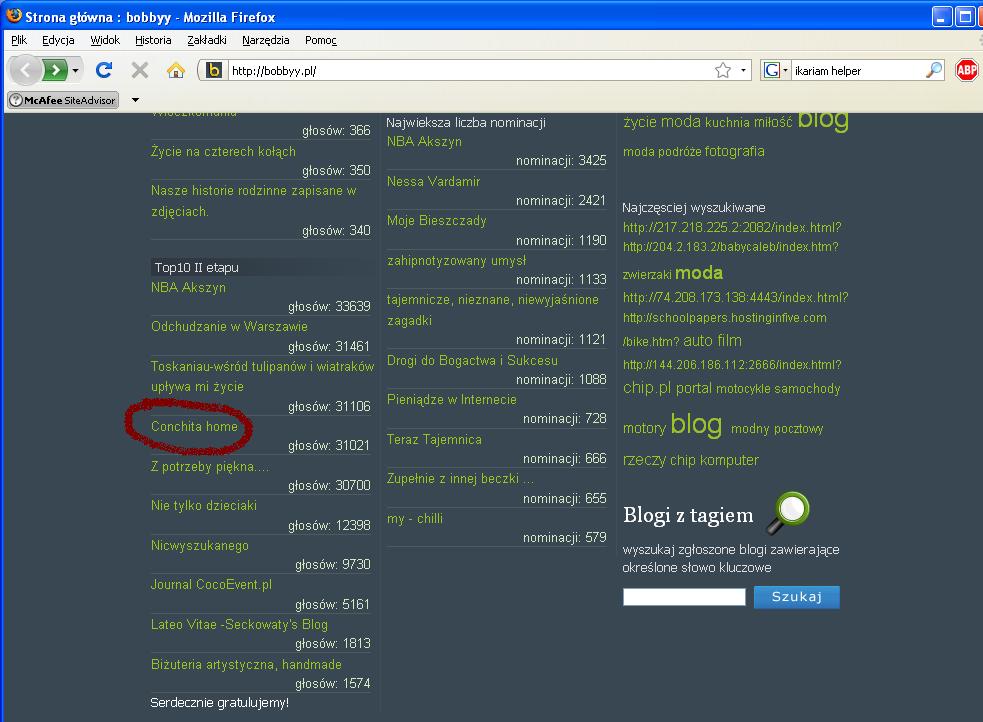The height and width of the screenshot is (722, 983).
Task: Click the bold moda search tag
Action: point(699,273)
